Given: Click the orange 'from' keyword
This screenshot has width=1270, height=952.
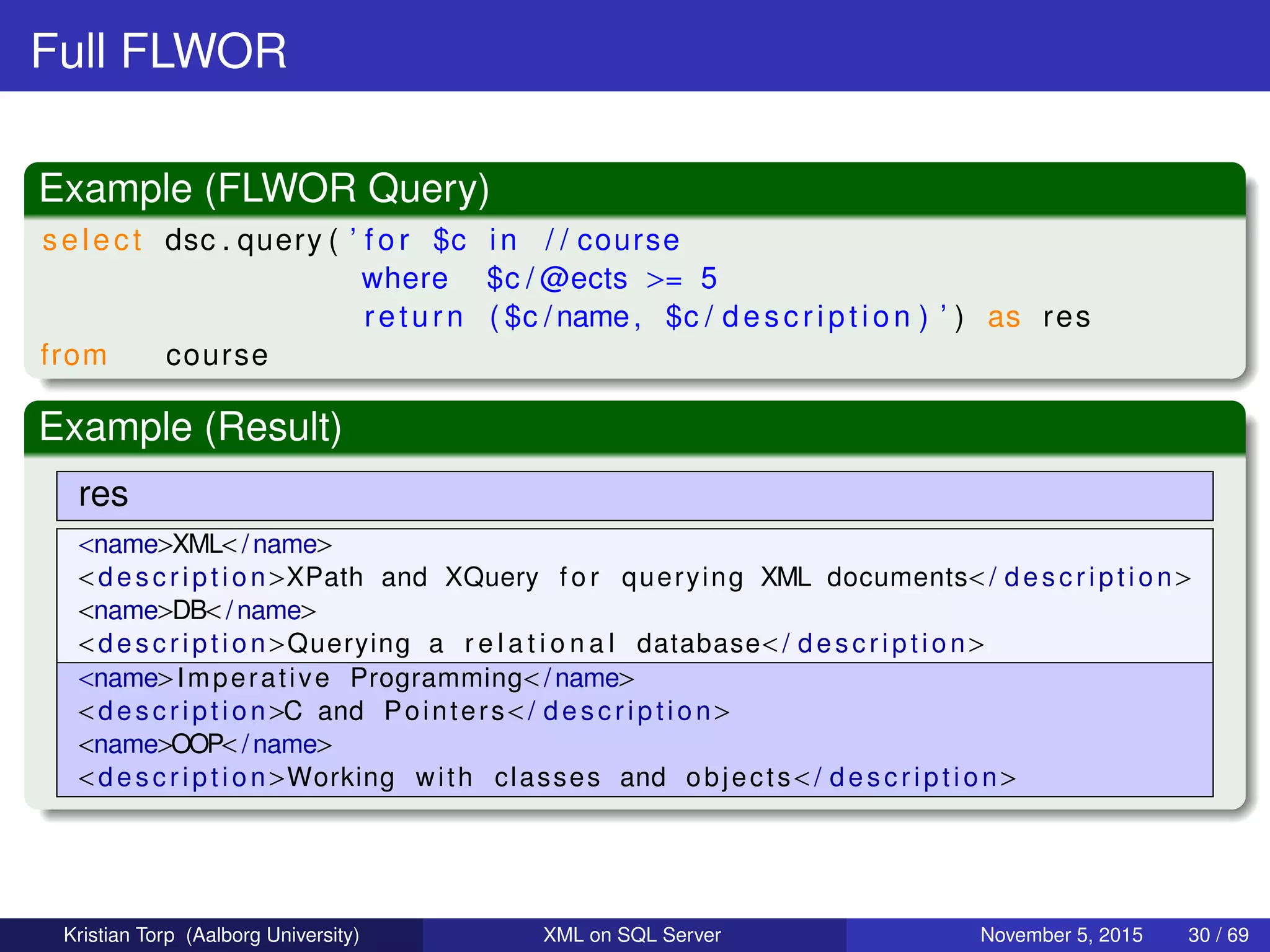Looking at the screenshot, I should point(74,355).
